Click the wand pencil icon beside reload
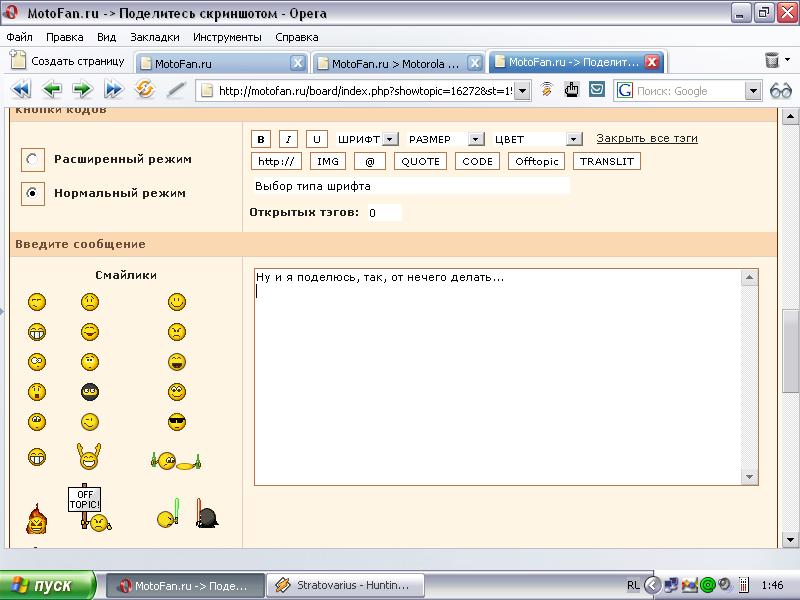800x600 pixels. [176, 90]
